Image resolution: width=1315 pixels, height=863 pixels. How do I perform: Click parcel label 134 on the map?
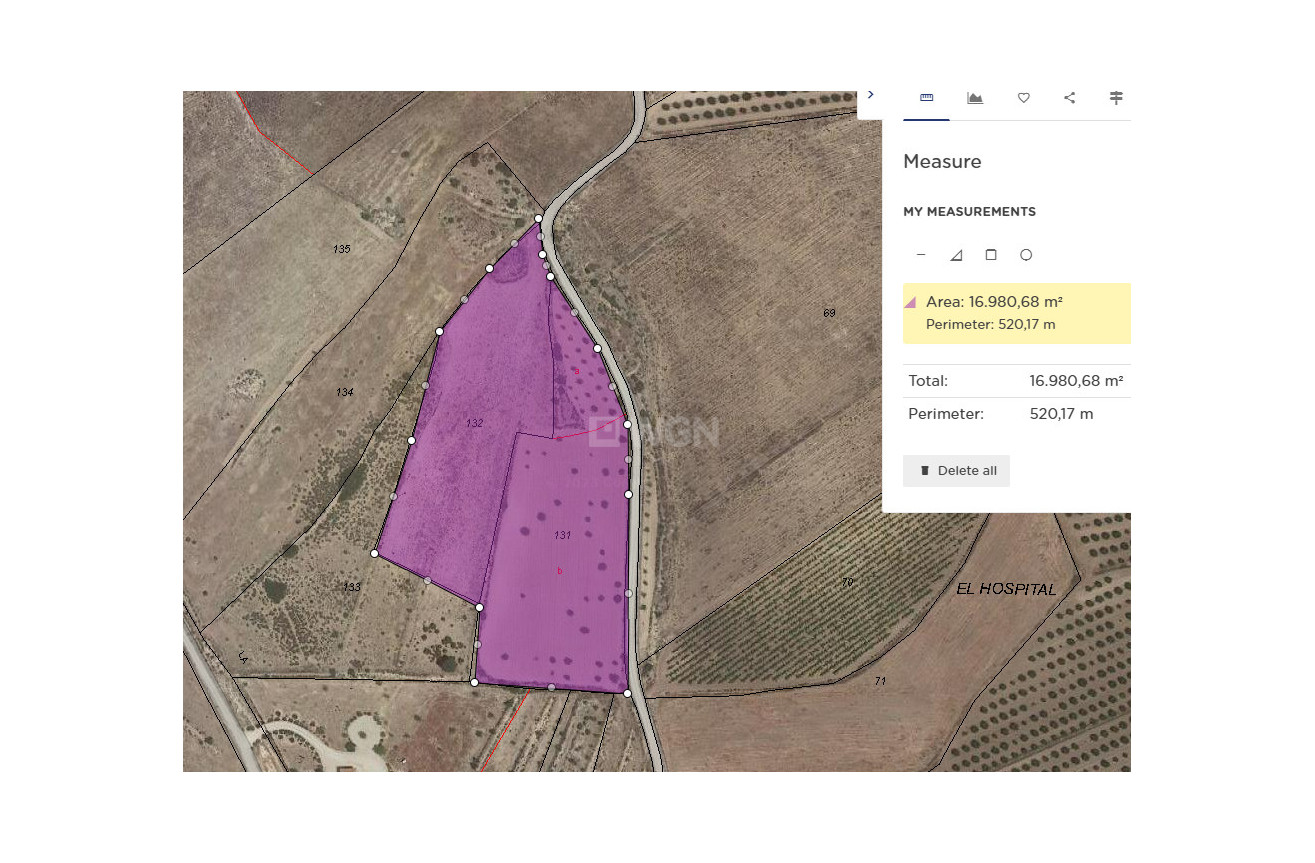[x=345, y=392]
